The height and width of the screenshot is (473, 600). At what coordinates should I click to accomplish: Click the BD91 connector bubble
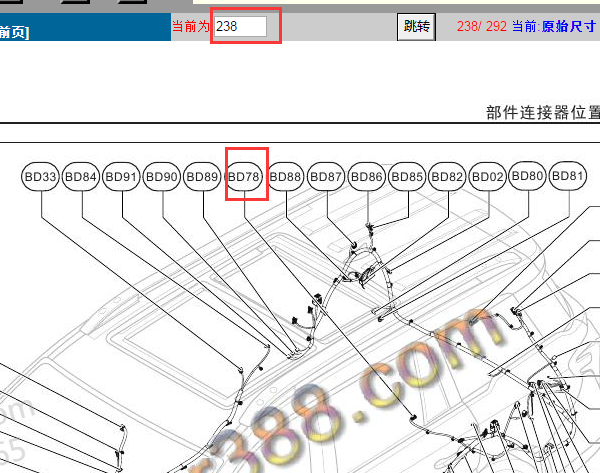(121, 177)
